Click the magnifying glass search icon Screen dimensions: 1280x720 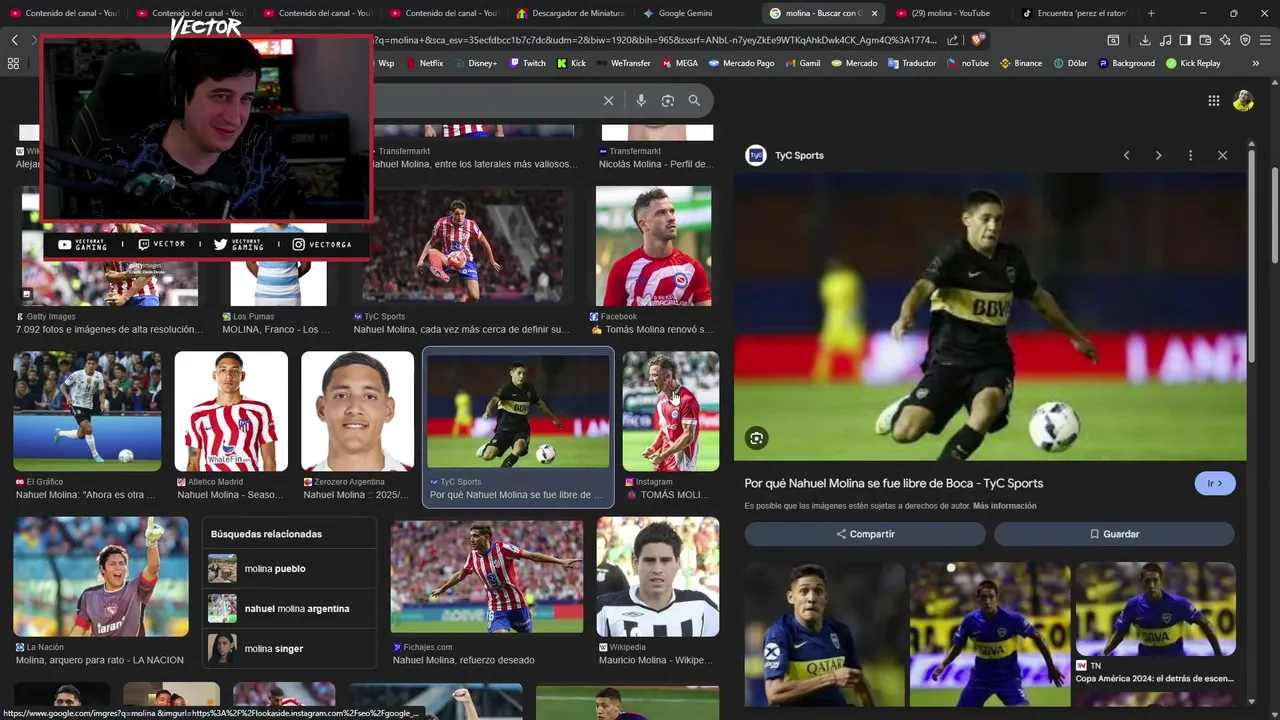pyautogui.click(x=694, y=100)
